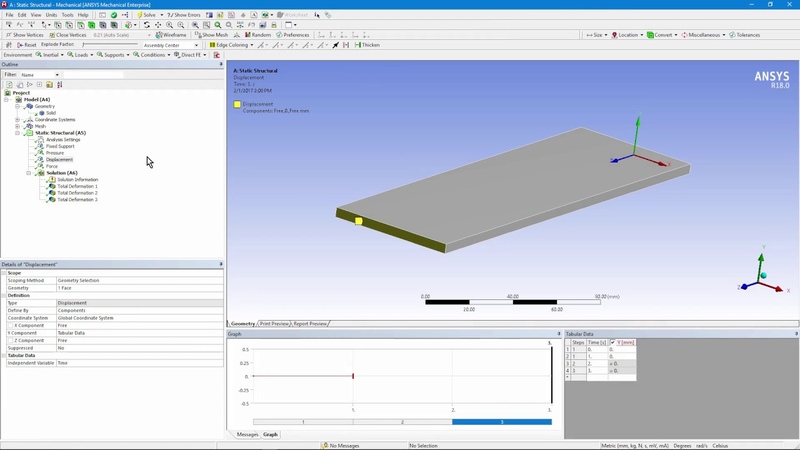Open the Assembly Center dropdown
Viewport: 800px width, 450px height.
click(x=196, y=45)
